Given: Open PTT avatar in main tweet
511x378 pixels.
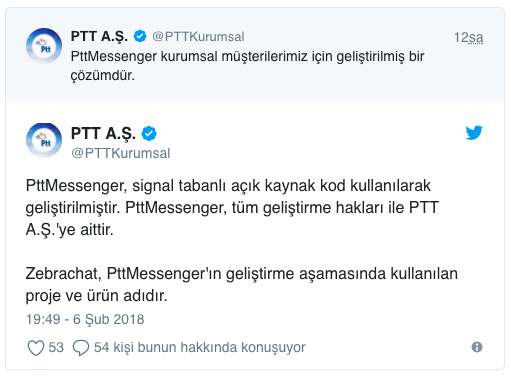Looking at the screenshot, I should [44, 140].
